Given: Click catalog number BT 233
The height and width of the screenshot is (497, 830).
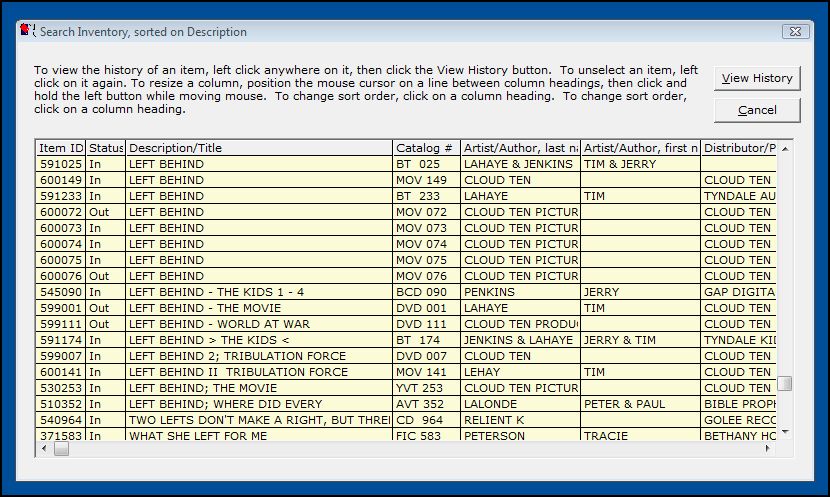Looking at the screenshot, I should 426,196.
